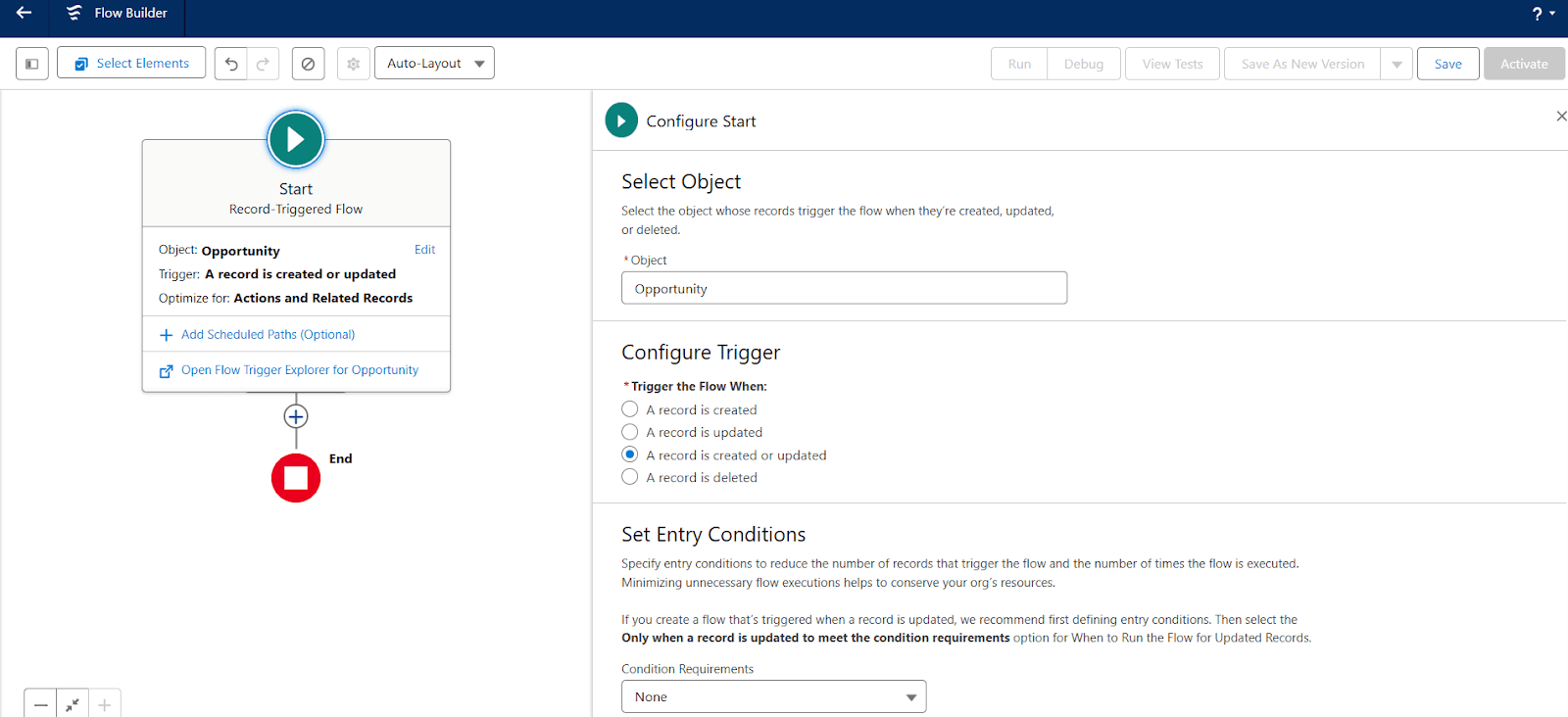Click the add element plus circle
Image resolution: width=1568 pixels, height=717 pixels.
[x=296, y=416]
